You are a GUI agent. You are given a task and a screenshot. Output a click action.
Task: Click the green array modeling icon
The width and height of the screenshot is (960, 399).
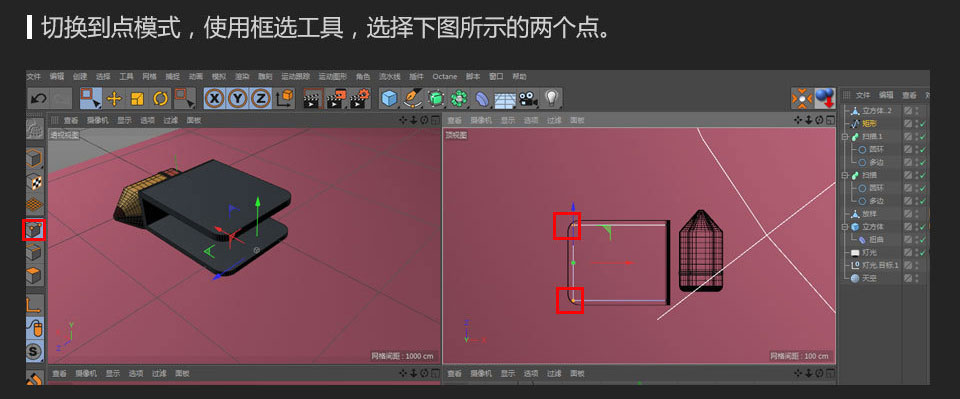point(459,98)
